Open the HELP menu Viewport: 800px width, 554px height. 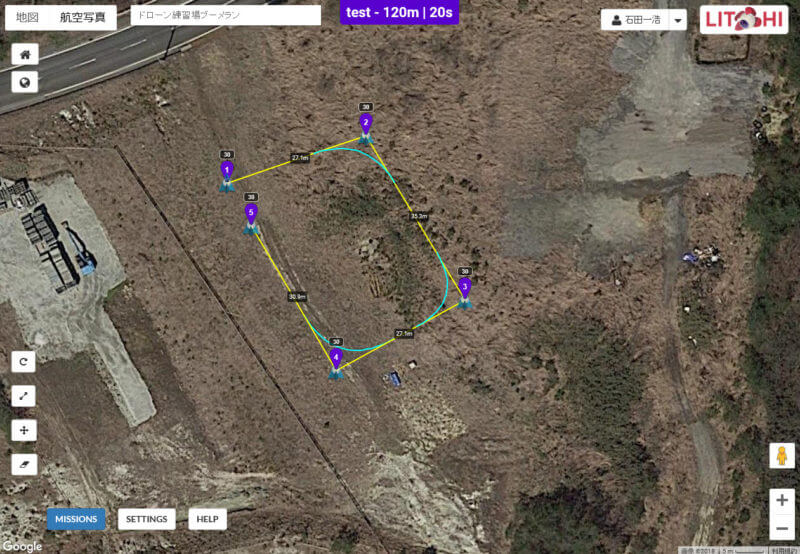coord(207,519)
